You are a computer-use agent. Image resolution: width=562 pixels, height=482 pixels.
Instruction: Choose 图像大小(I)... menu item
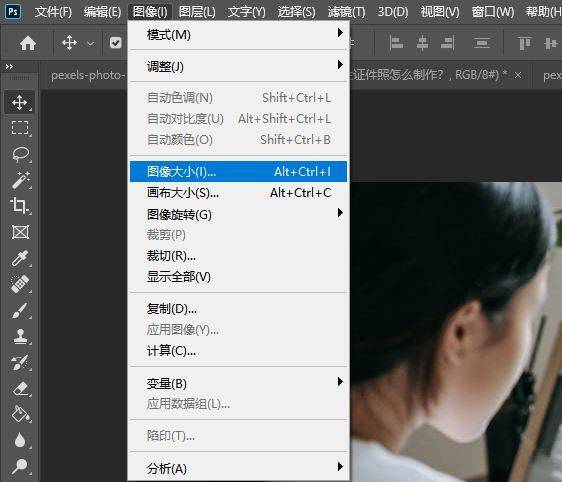238,172
